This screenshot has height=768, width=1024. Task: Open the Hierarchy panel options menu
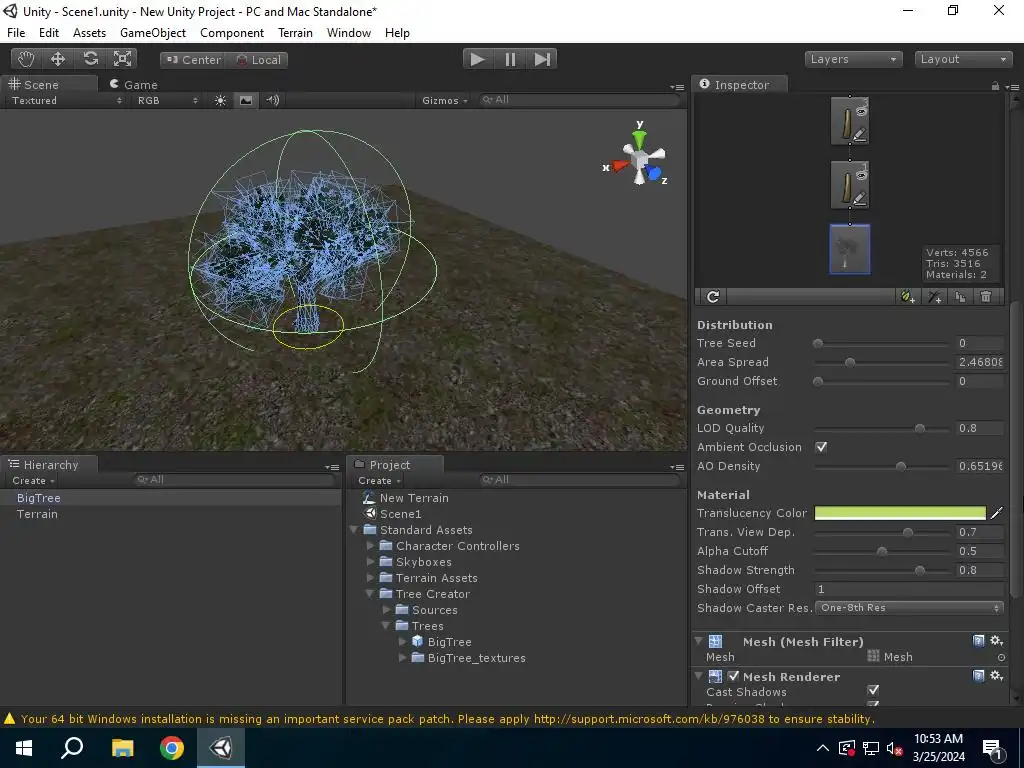coord(332,467)
